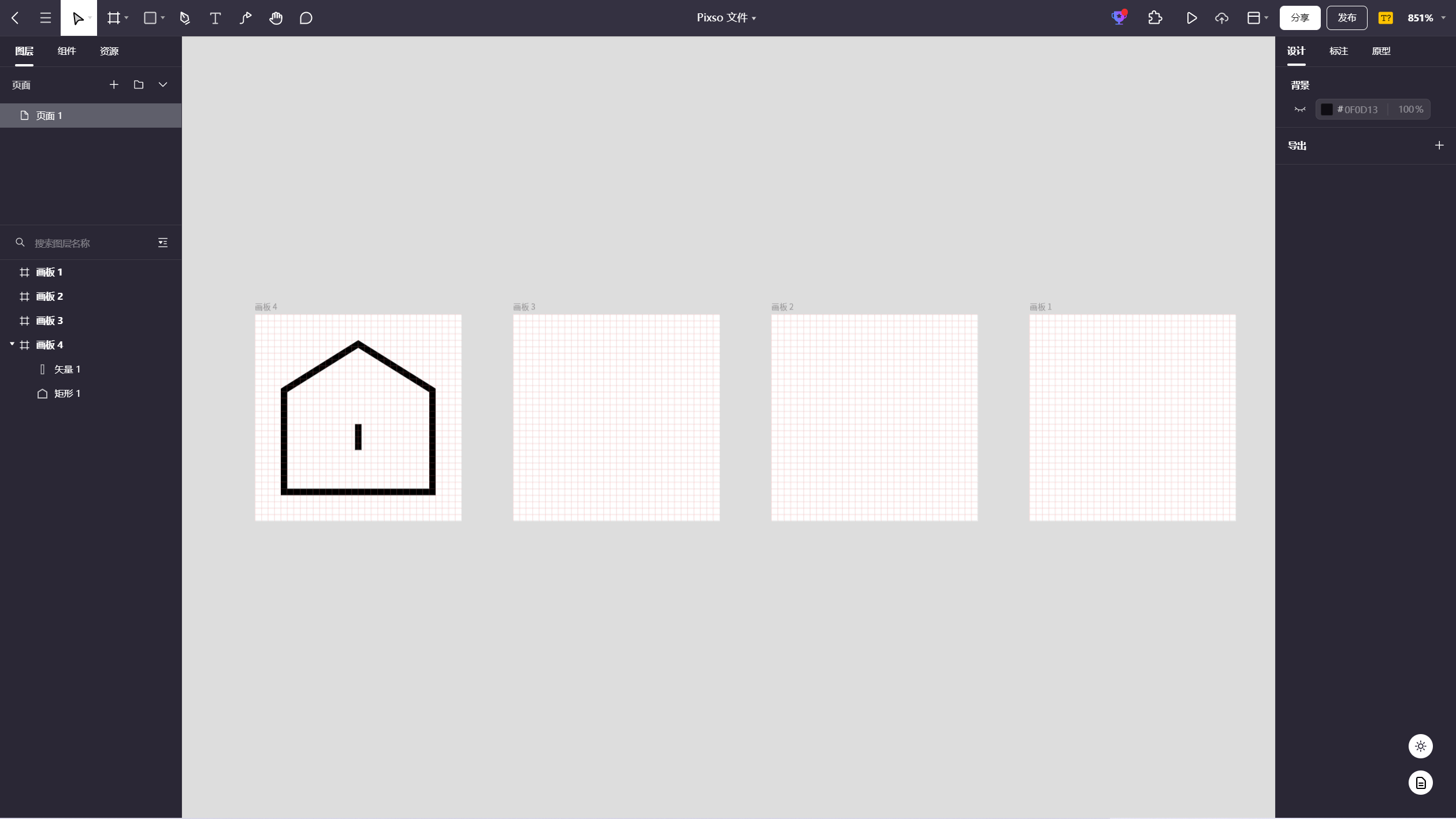
Task: Click the 分享 share button
Action: click(1300, 18)
